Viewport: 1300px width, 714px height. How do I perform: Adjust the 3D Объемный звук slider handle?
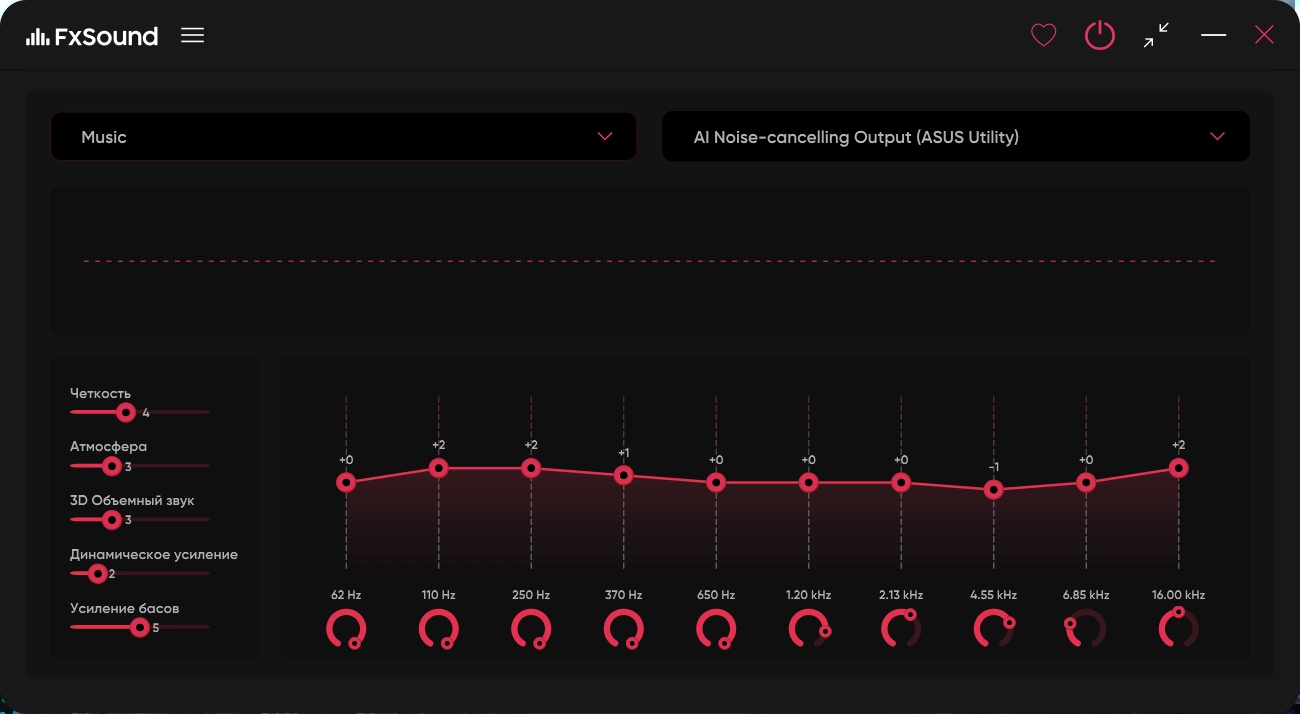point(111,519)
